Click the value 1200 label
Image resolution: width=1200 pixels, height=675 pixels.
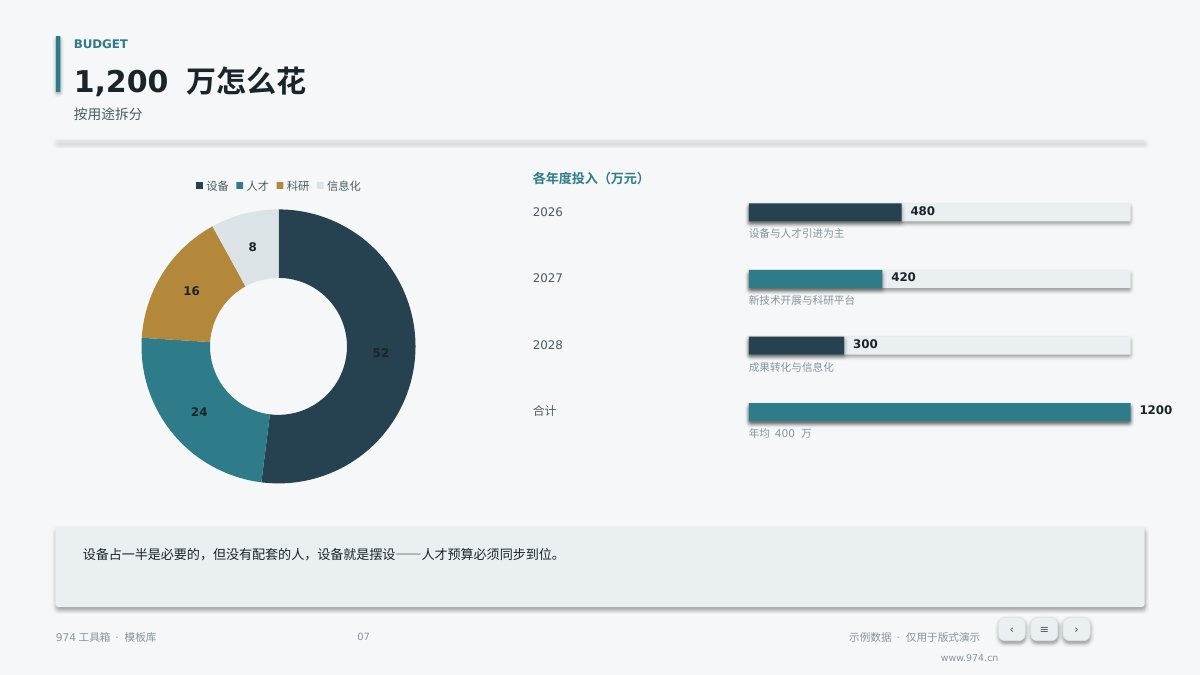(x=1155, y=410)
